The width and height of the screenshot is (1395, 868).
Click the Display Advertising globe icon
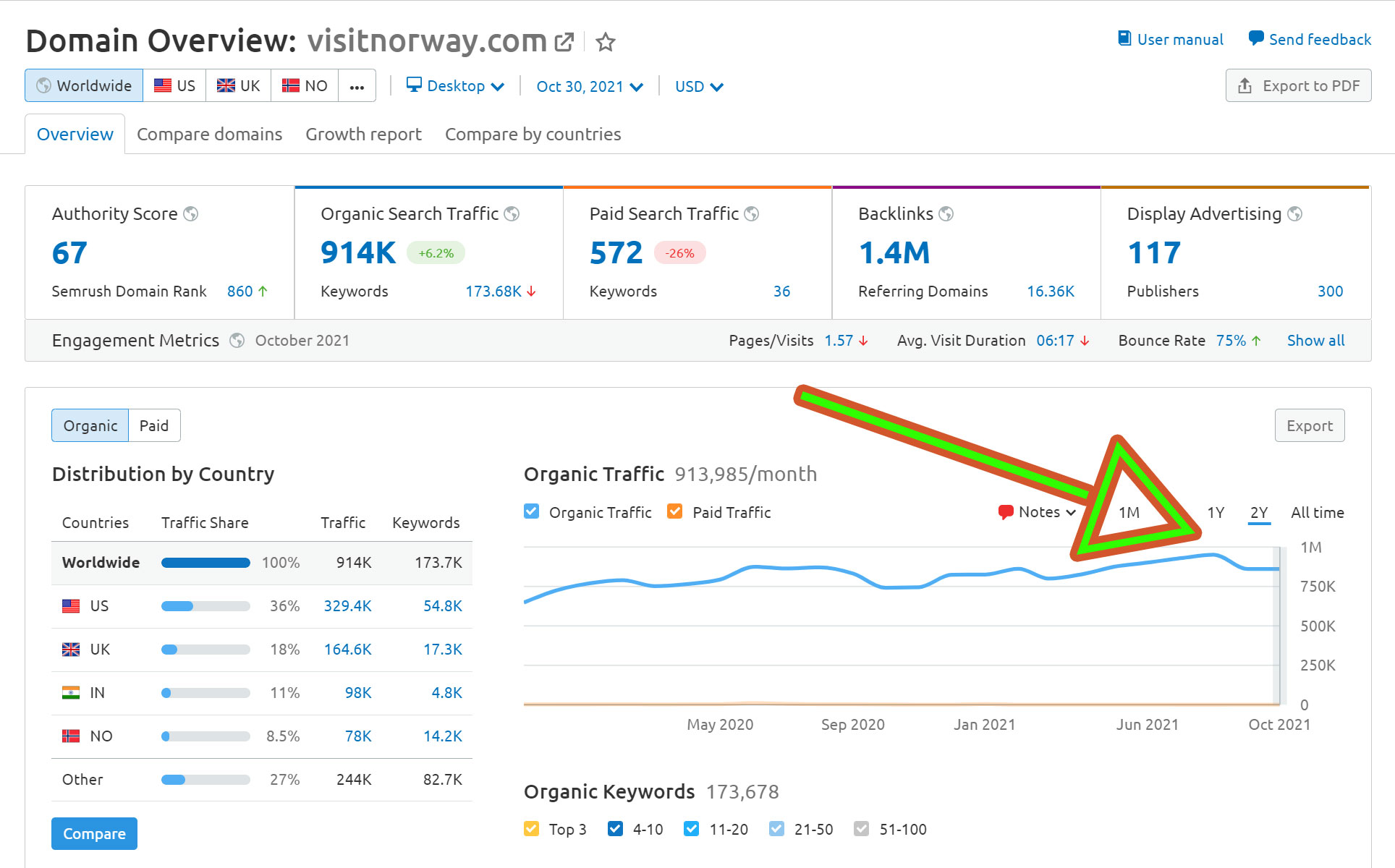pos(1294,213)
